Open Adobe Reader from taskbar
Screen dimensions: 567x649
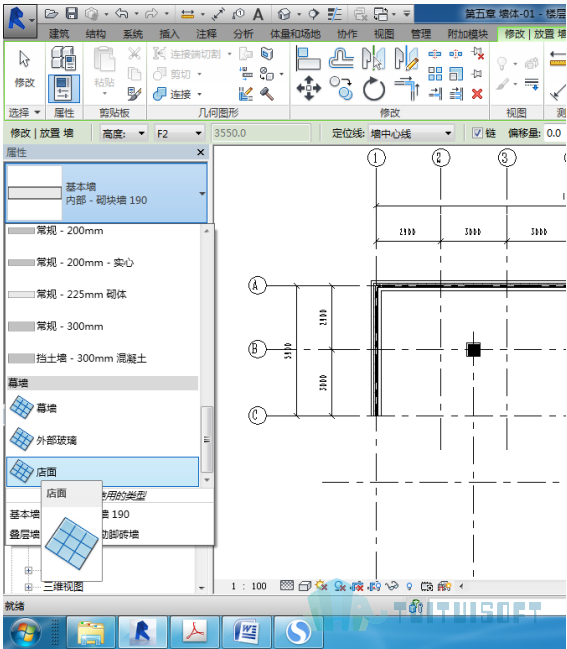pyautogui.click(x=194, y=632)
